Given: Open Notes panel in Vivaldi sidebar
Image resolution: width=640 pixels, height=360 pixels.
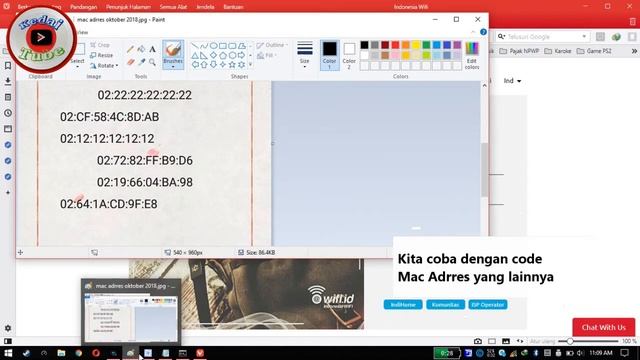Looking at the screenshot, I should click(8, 97).
